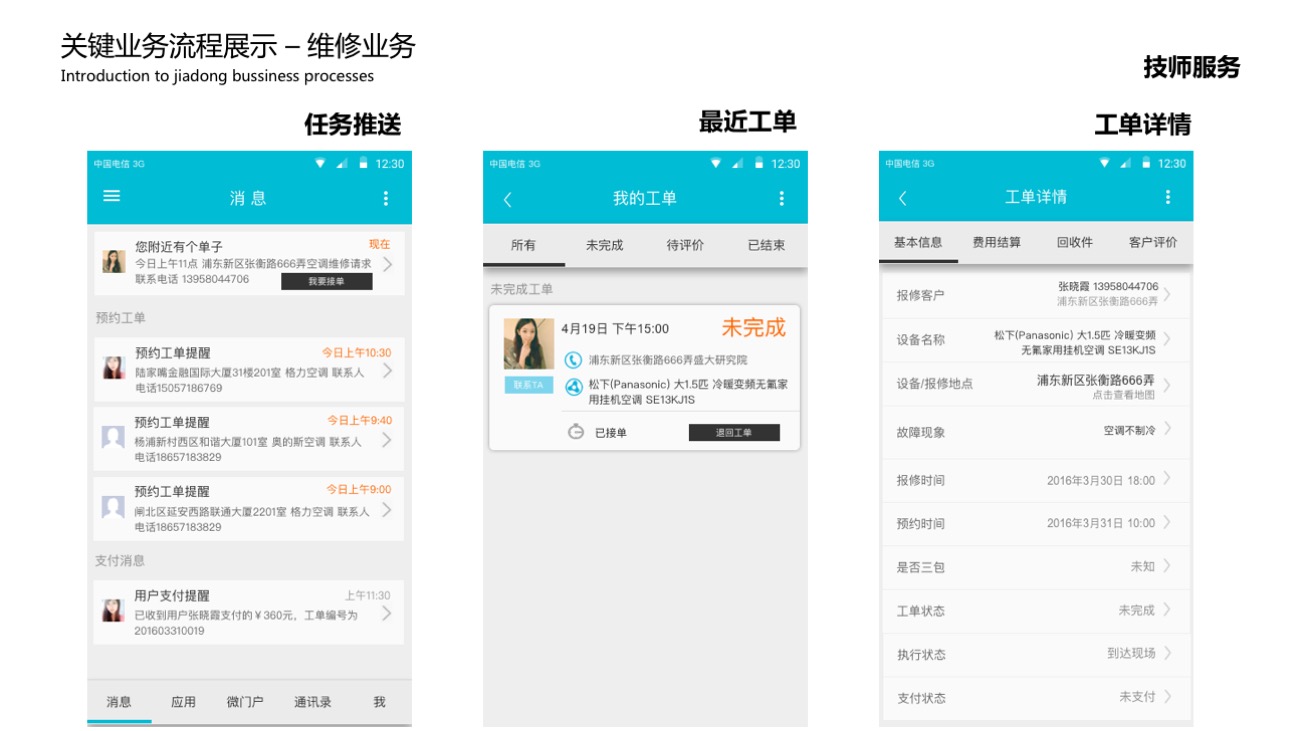Tap the clock icon beside 已接单
Viewport: 1300px width, 731px height.
(575, 432)
